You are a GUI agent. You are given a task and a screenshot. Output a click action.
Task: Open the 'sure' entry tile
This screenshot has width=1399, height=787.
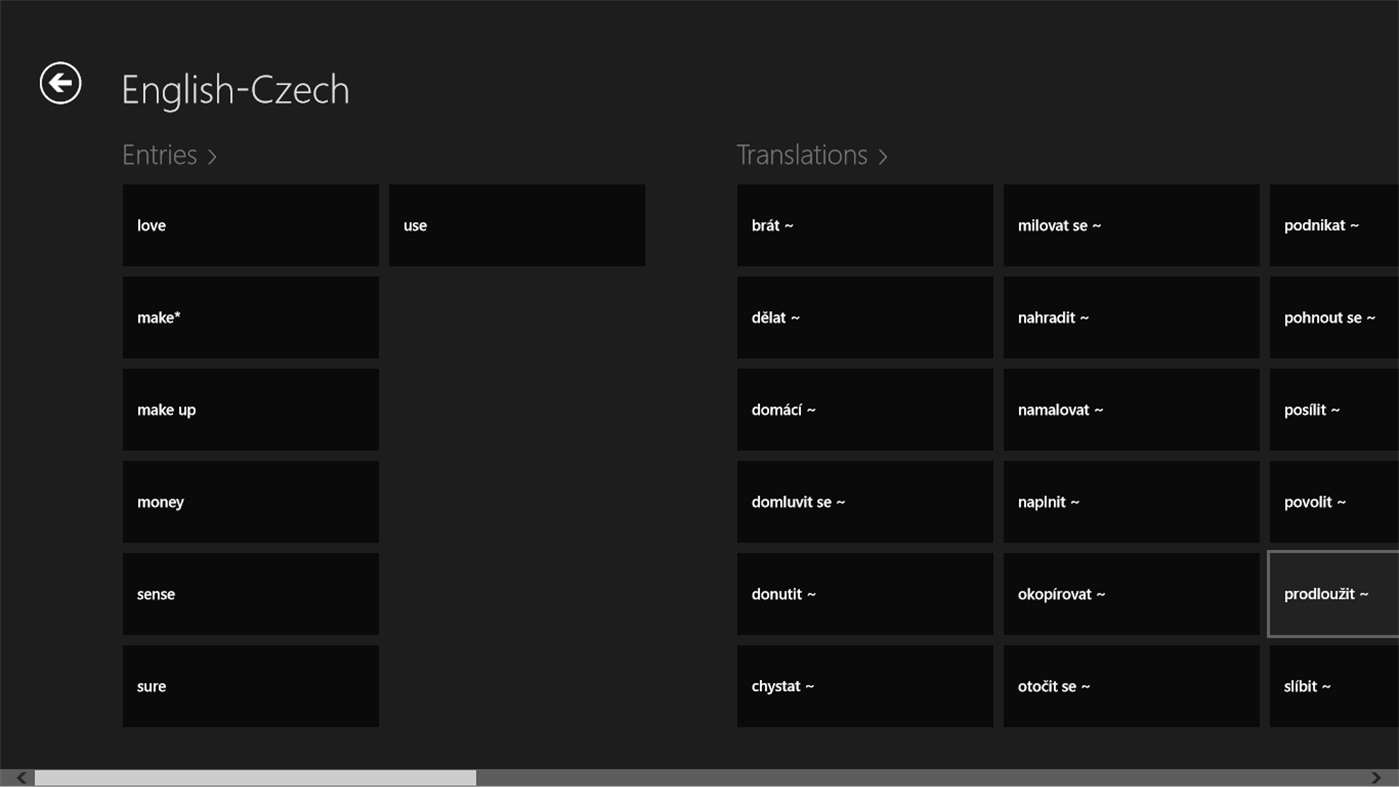(250, 686)
